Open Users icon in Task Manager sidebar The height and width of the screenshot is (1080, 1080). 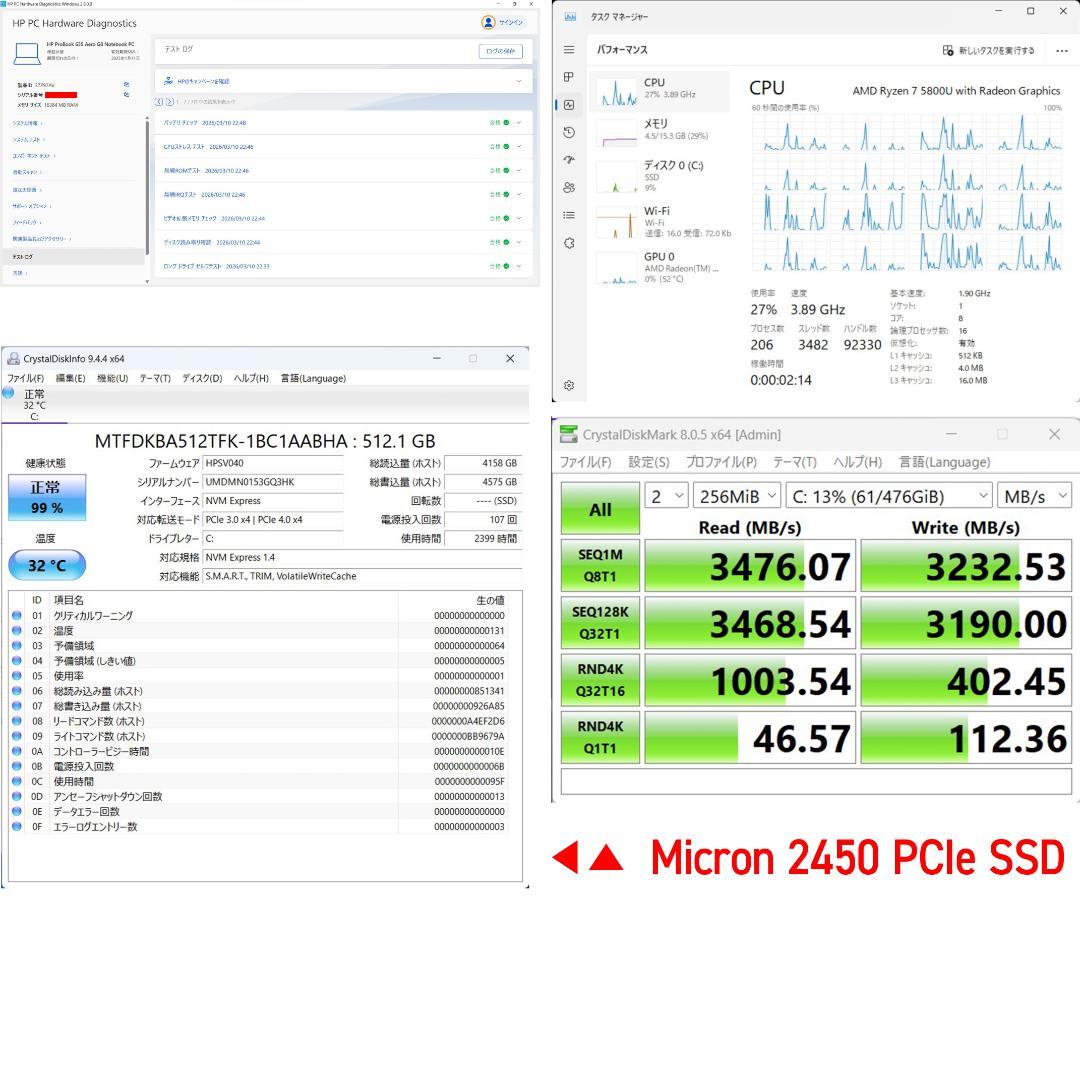point(569,187)
